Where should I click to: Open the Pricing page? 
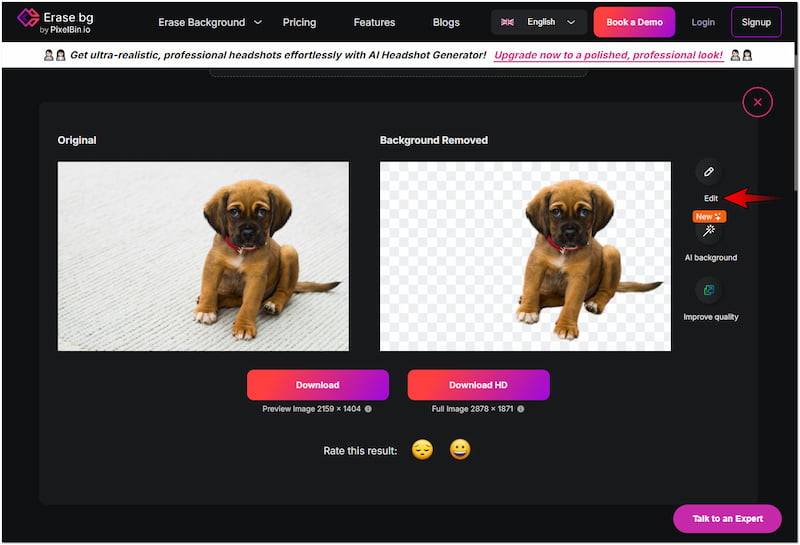(x=299, y=22)
